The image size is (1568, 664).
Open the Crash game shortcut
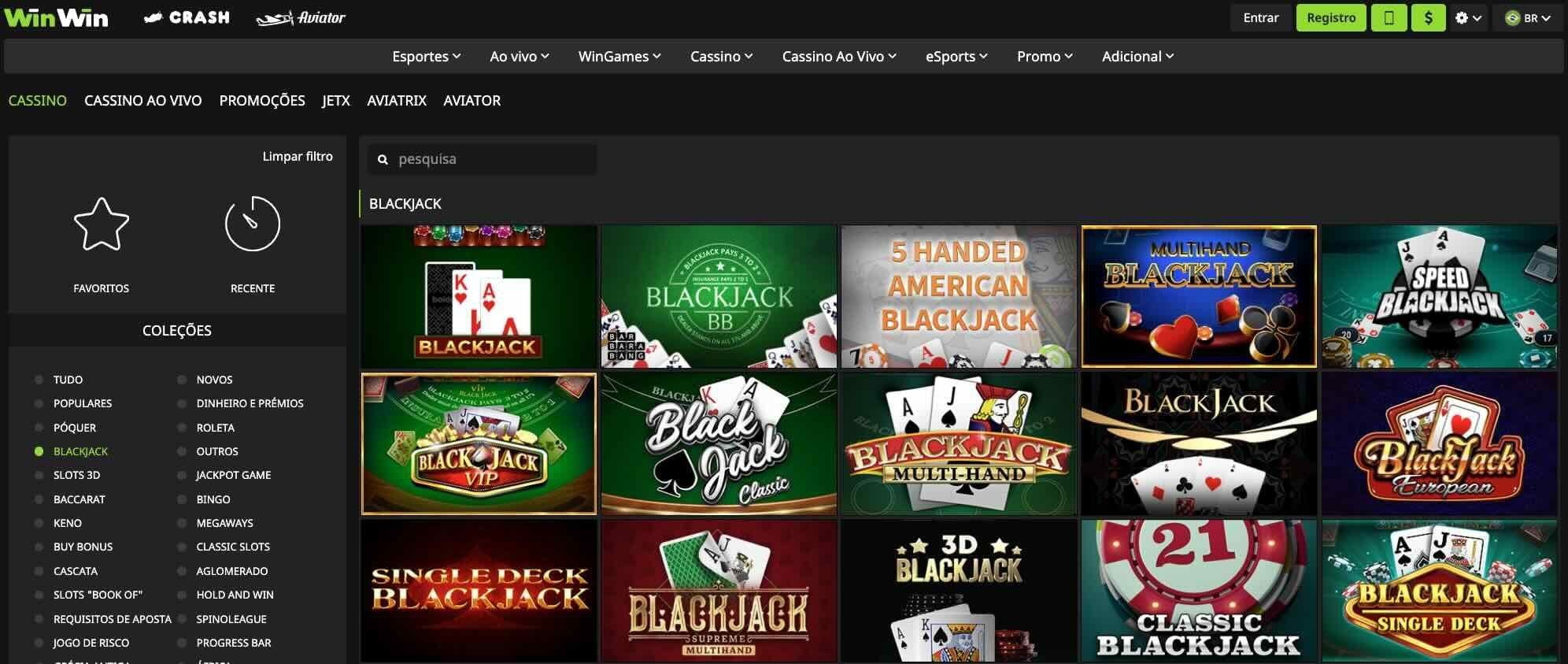tap(187, 17)
